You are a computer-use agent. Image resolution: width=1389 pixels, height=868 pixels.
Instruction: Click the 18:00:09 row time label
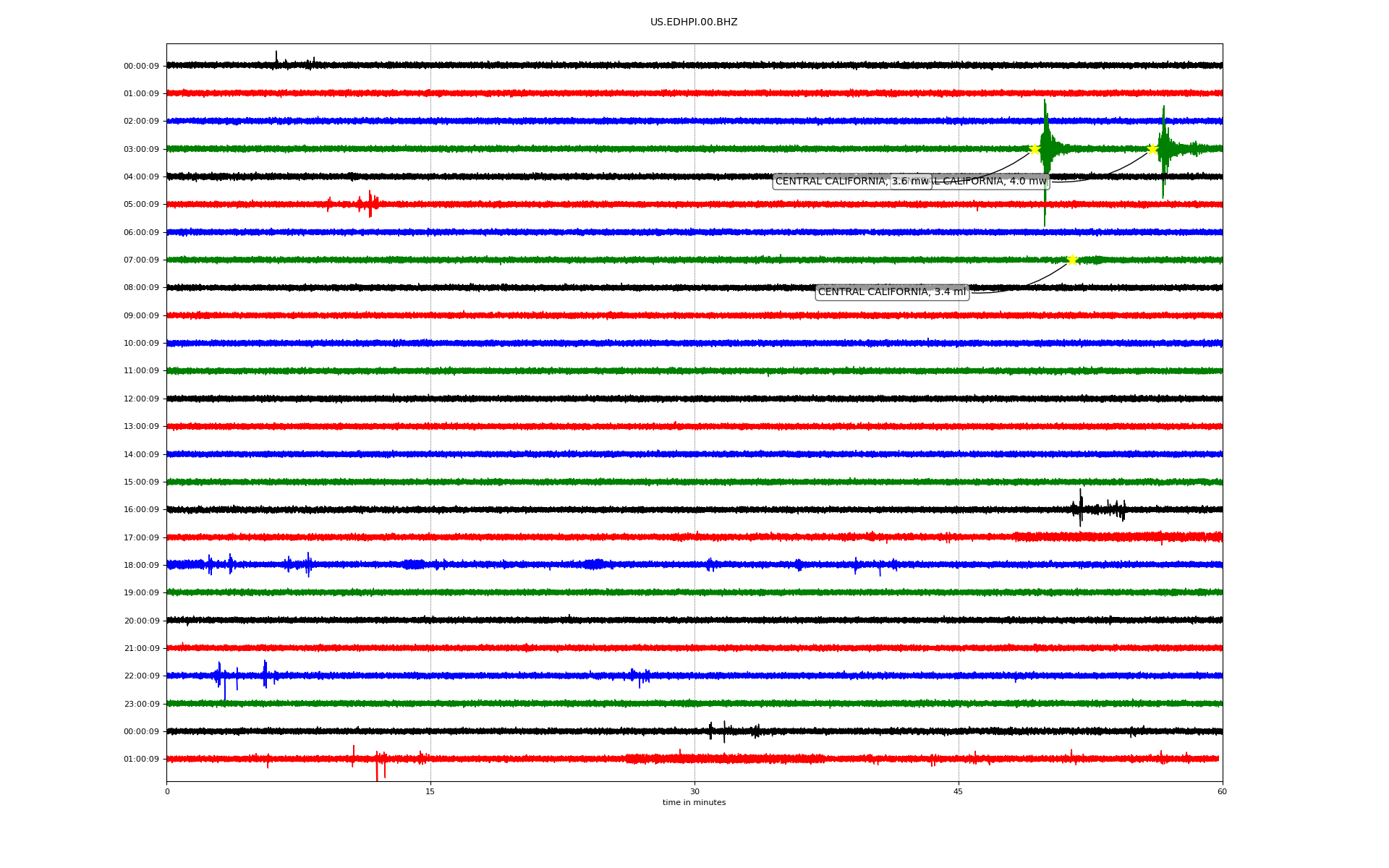(x=141, y=565)
